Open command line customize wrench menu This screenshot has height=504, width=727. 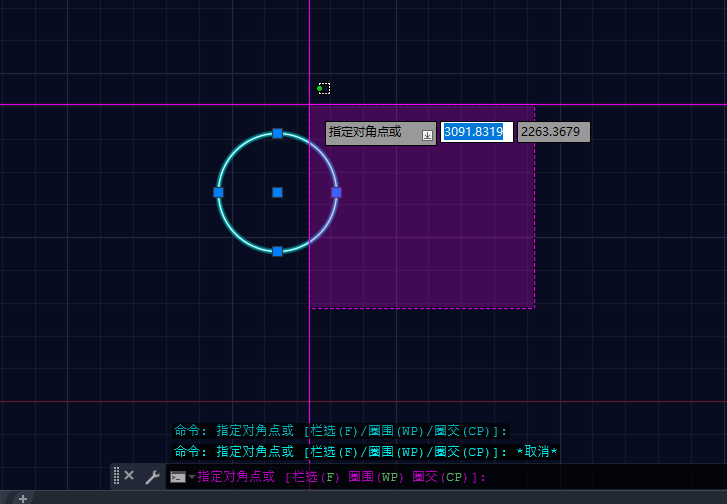152,477
